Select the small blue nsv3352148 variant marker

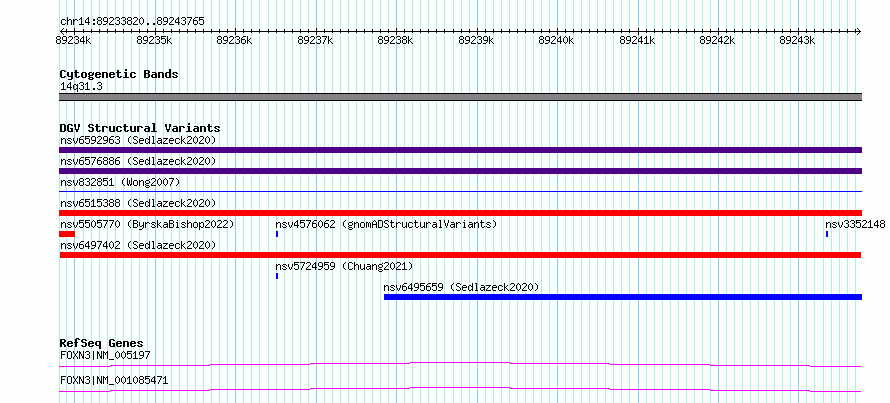coord(827,234)
